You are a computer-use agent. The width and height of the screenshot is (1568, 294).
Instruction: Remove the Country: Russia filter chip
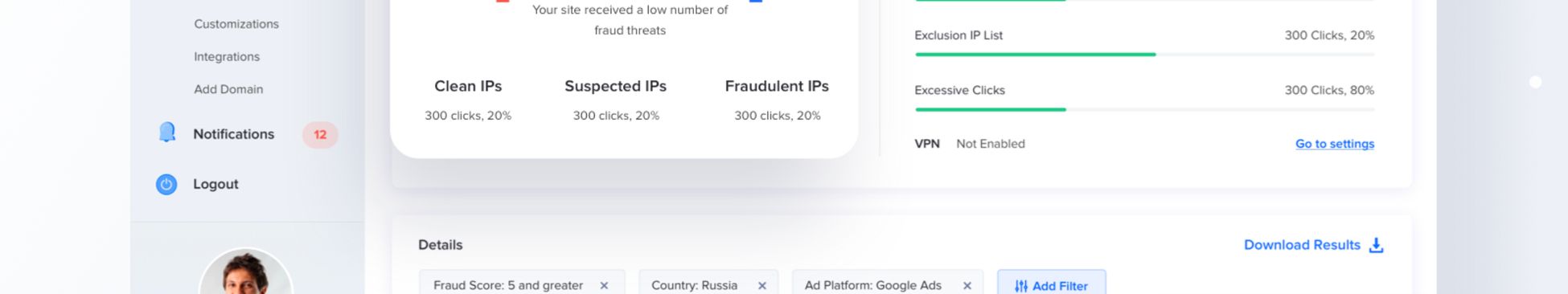click(761, 285)
